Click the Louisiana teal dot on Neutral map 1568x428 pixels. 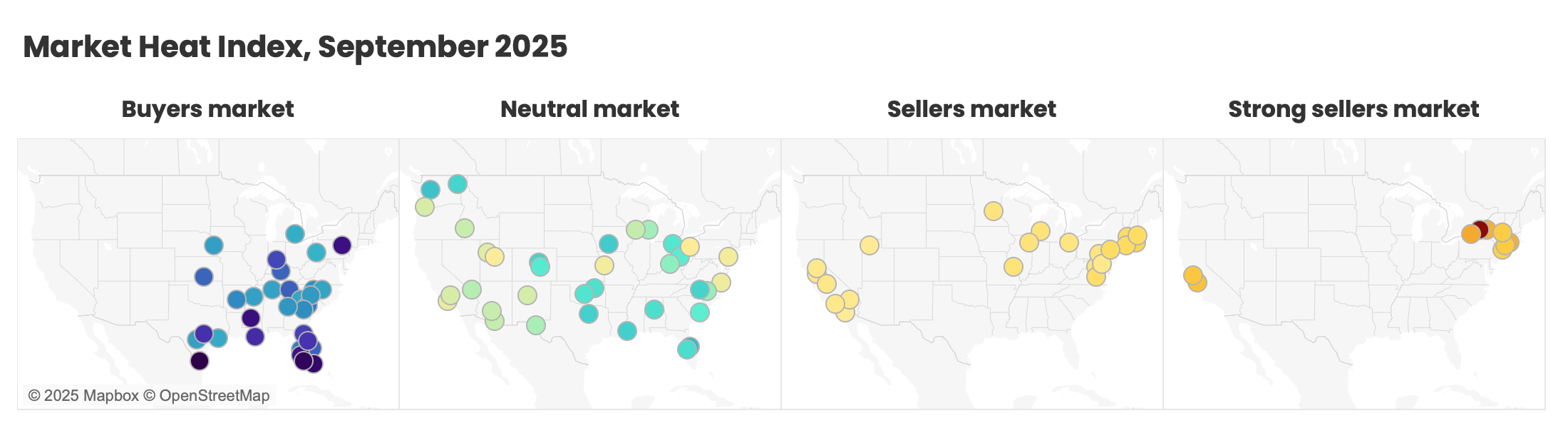click(627, 331)
